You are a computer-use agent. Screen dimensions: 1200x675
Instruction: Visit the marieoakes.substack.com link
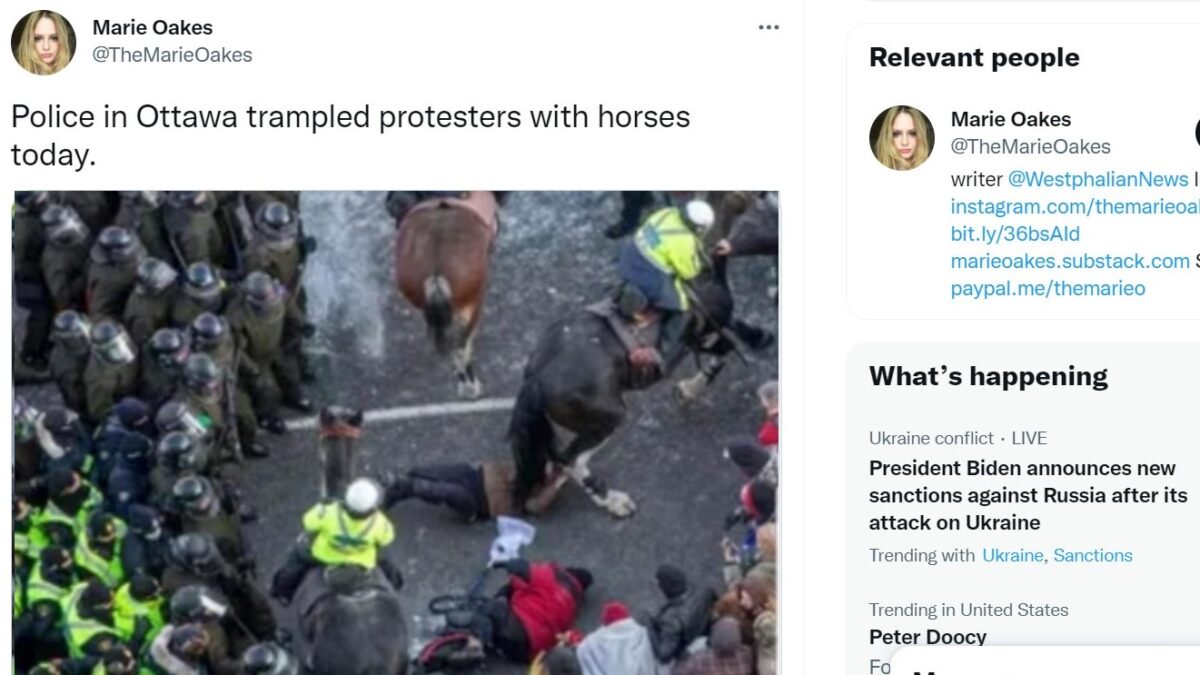(1069, 261)
